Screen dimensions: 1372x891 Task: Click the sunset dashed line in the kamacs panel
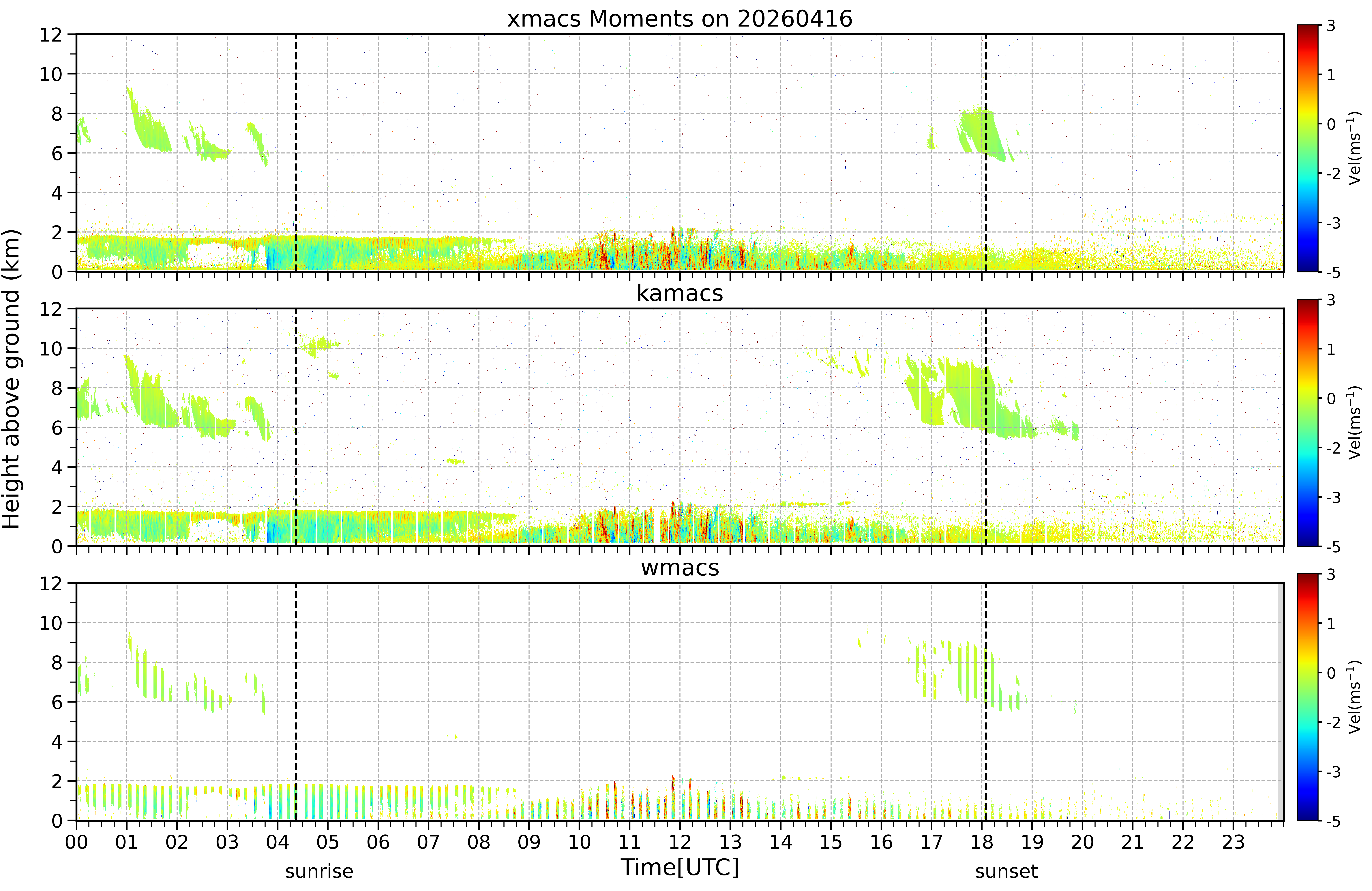(986, 427)
